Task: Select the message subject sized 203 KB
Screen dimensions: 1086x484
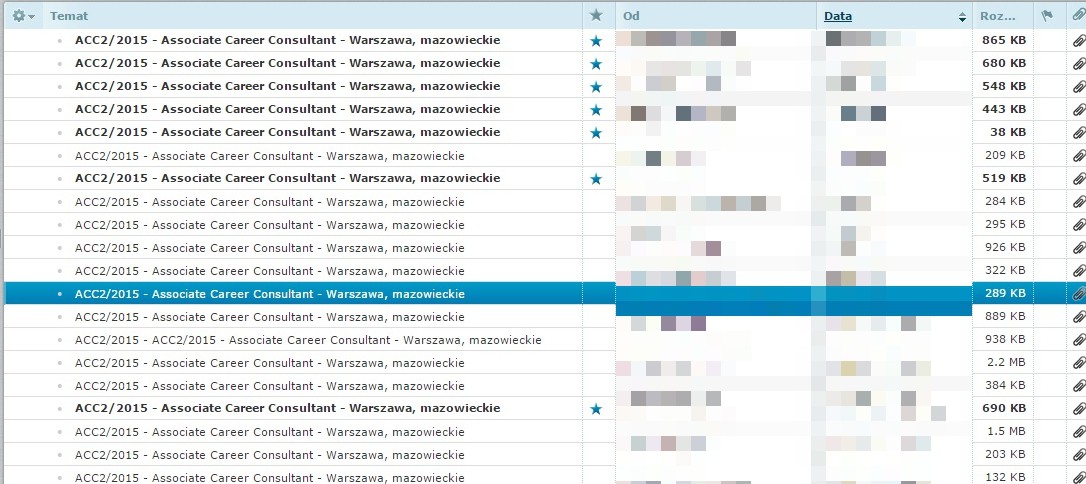Action: (269, 455)
